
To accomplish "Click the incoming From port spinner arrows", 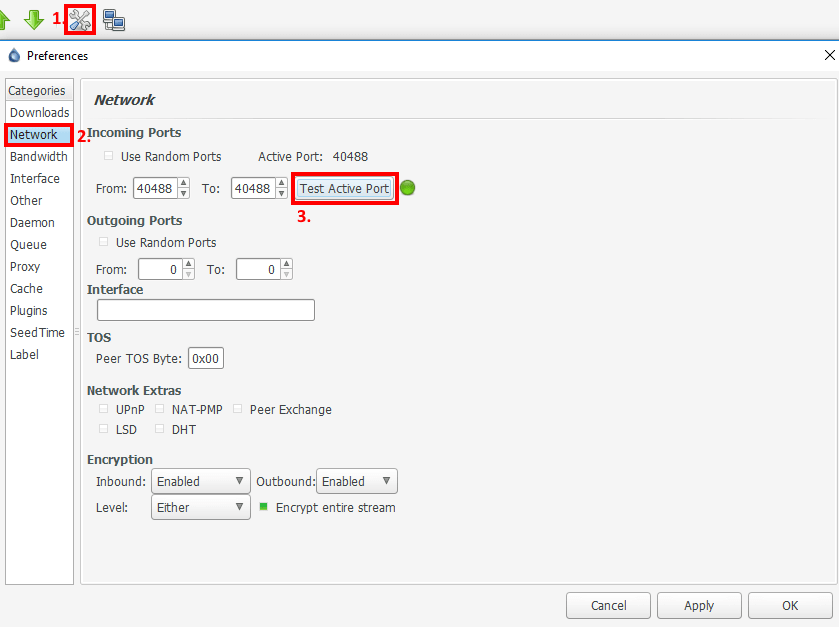I will (183, 188).
